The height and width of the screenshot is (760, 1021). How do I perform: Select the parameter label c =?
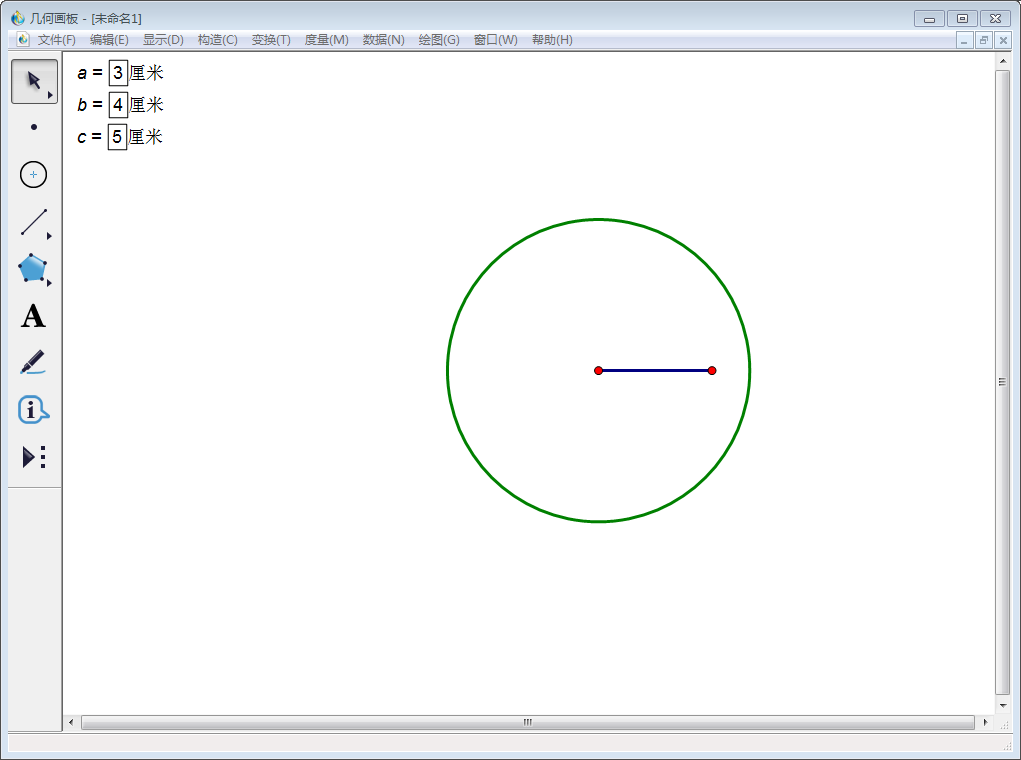point(89,137)
